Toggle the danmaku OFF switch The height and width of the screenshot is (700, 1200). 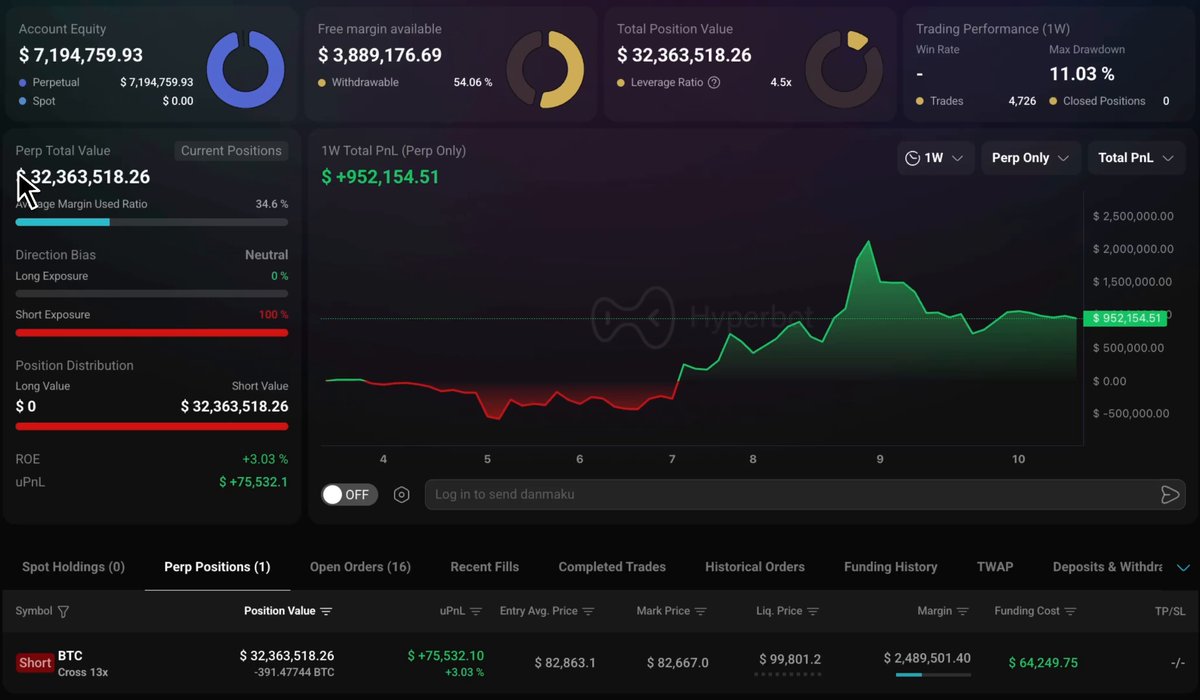click(x=349, y=494)
